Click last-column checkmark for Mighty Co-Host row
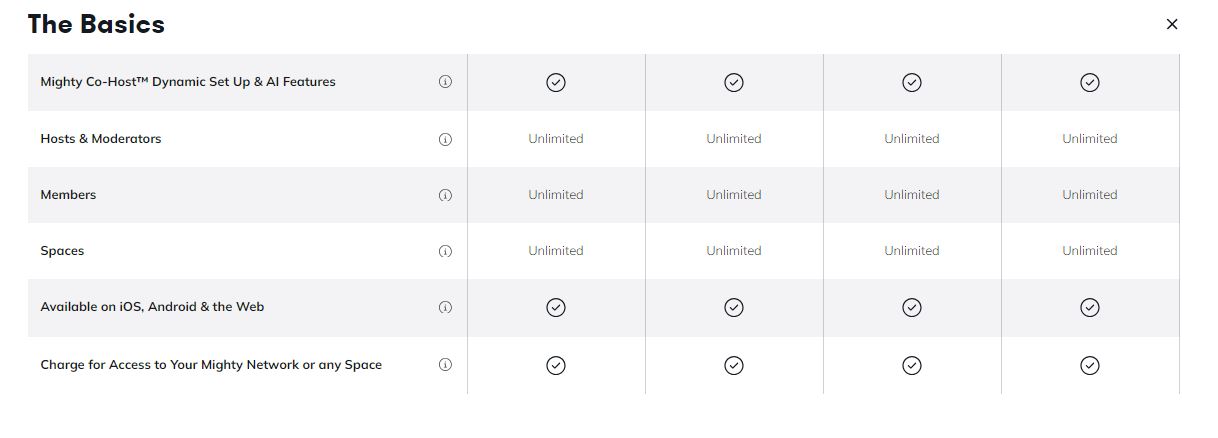The image size is (1218, 438). point(1090,82)
